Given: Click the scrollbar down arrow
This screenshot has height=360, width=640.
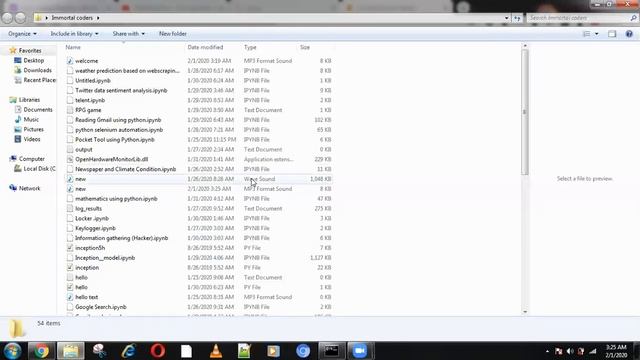Looking at the screenshot, I should (524, 312).
